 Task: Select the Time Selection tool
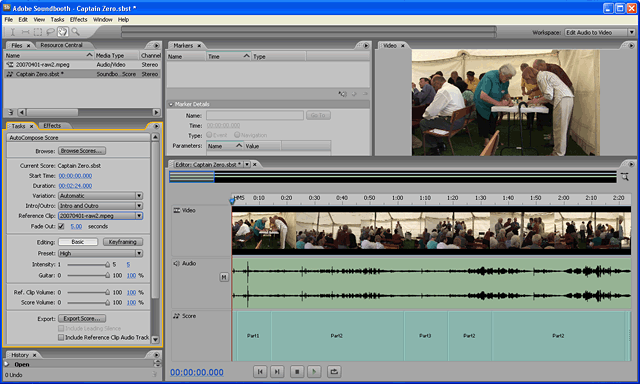pyautogui.click(x=13, y=32)
